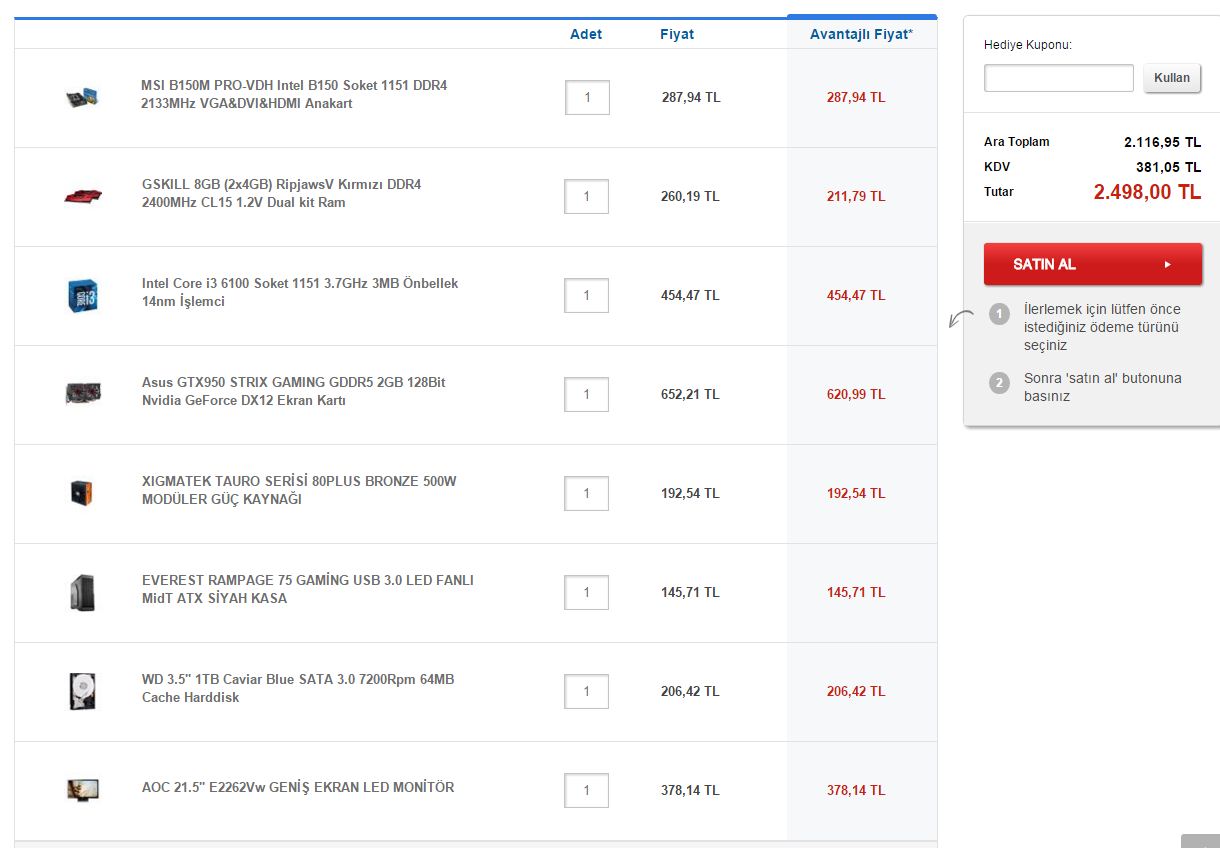This screenshot has height=848, width=1220.
Task: View the Asus GTX950 graphics card image
Action: [83, 393]
